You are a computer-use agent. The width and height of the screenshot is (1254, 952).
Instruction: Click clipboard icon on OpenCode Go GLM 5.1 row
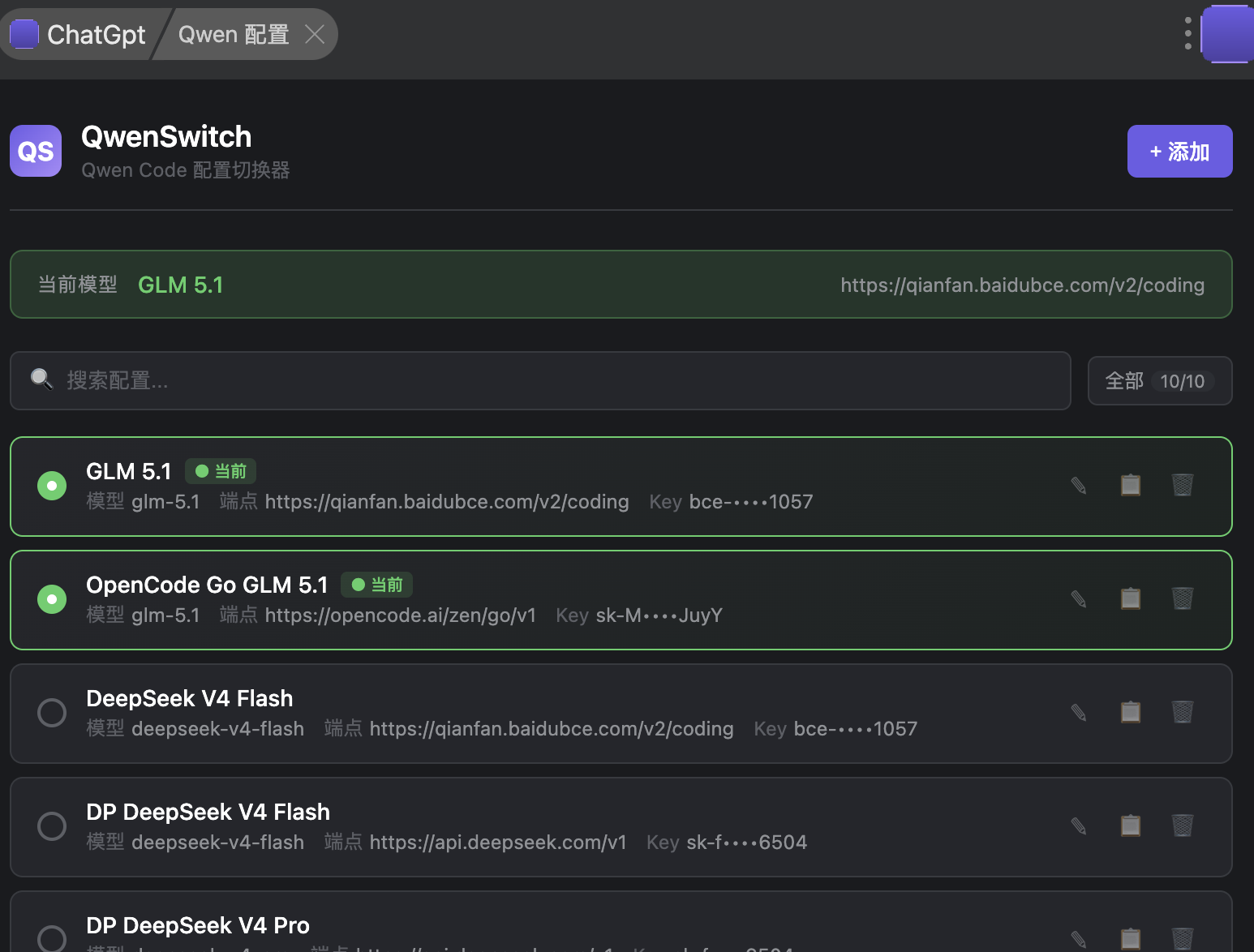point(1131,599)
